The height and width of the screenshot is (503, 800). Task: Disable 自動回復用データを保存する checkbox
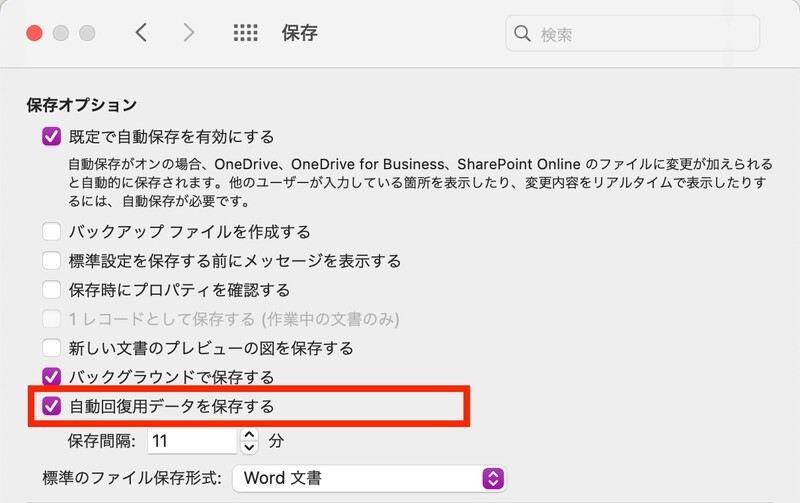52,406
